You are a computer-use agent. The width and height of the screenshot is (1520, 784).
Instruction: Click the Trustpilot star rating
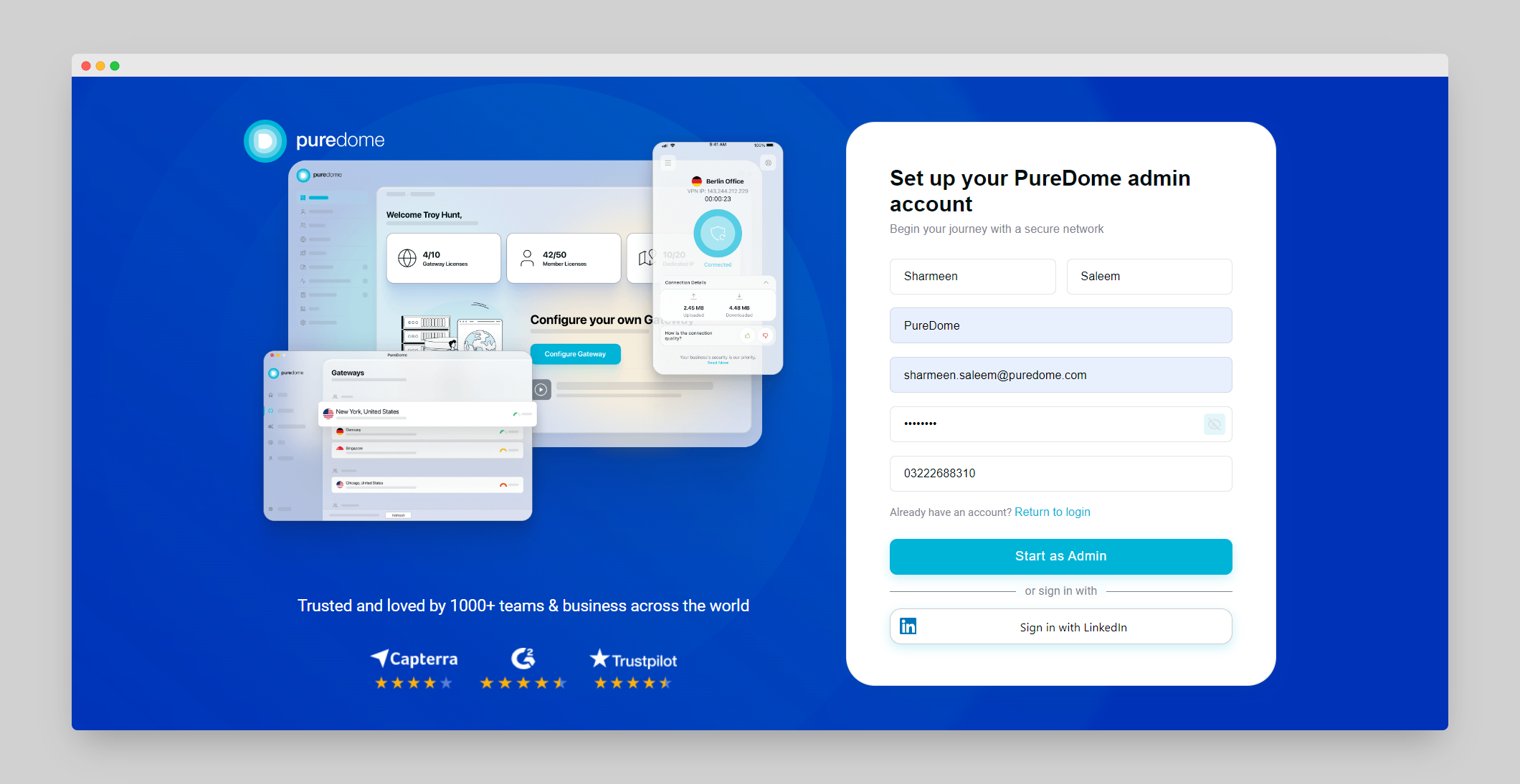click(x=633, y=683)
